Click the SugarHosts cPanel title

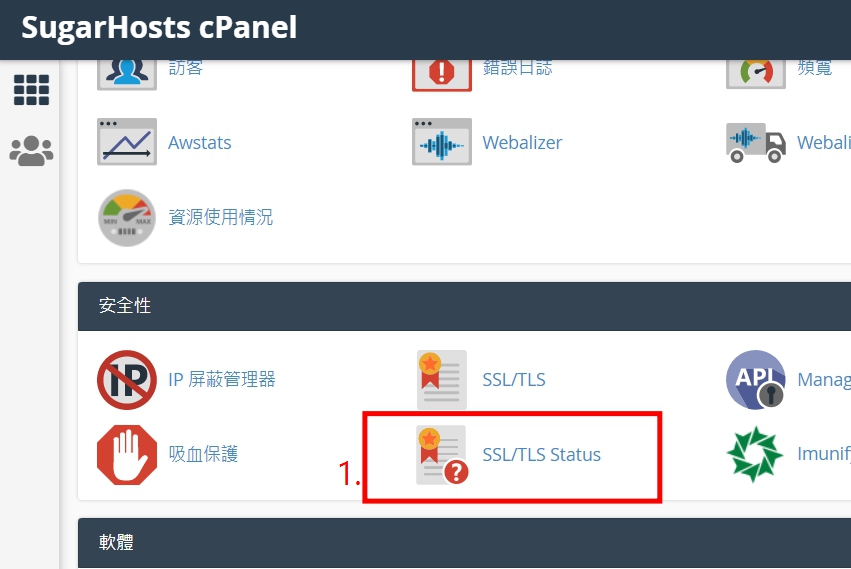pyautogui.click(x=159, y=27)
